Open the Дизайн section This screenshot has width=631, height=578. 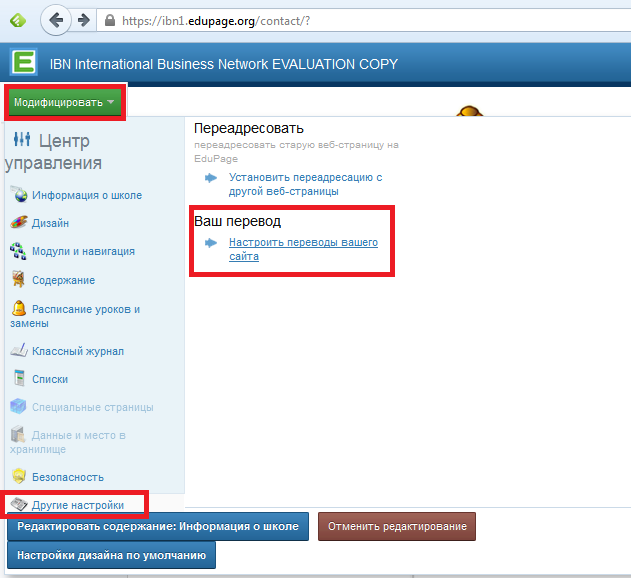coord(50,223)
